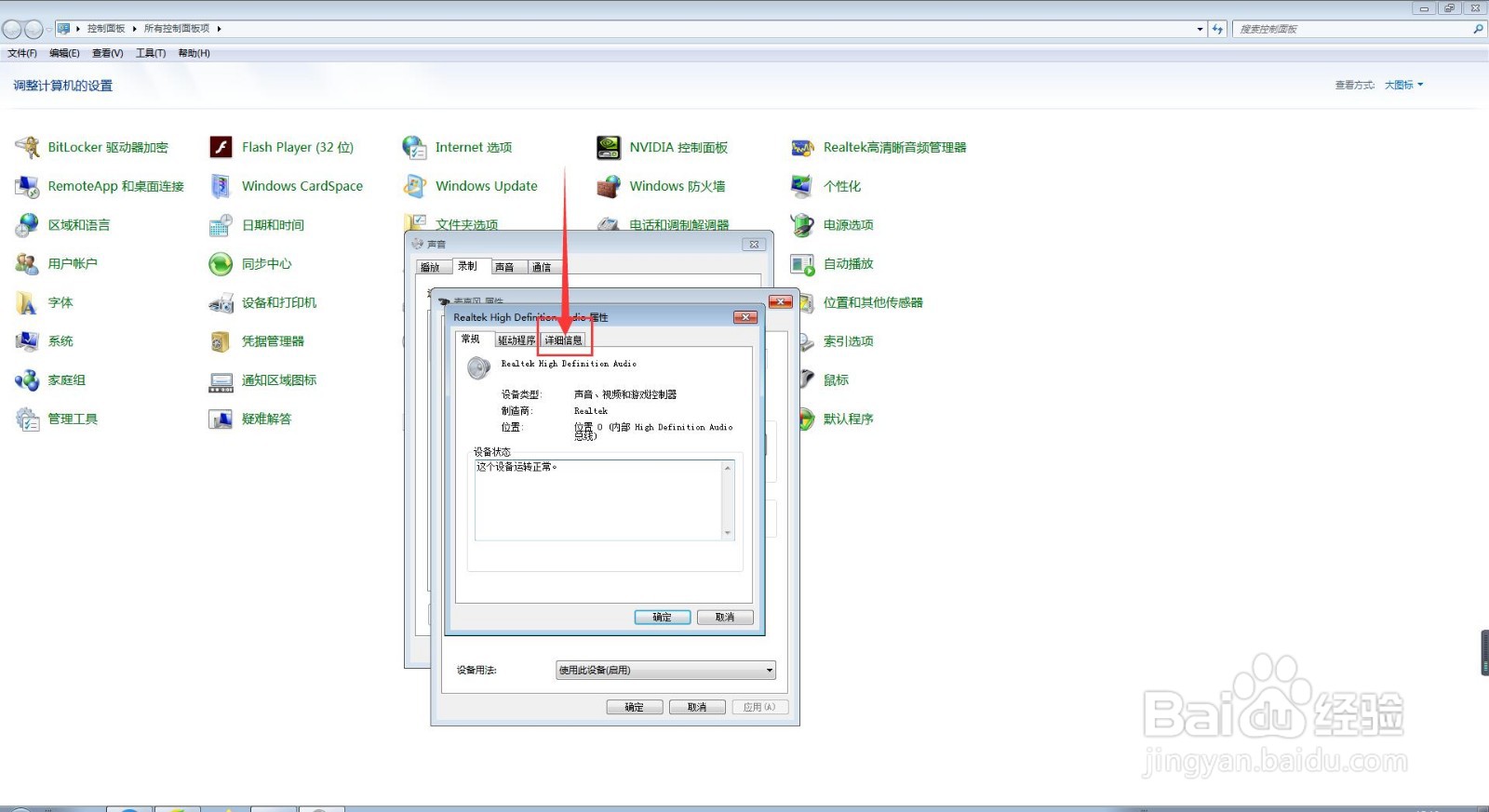The height and width of the screenshot is (812, 1489).
Task: Click the speaker device icon in Realtek properties
Action: tap(479, 368)
